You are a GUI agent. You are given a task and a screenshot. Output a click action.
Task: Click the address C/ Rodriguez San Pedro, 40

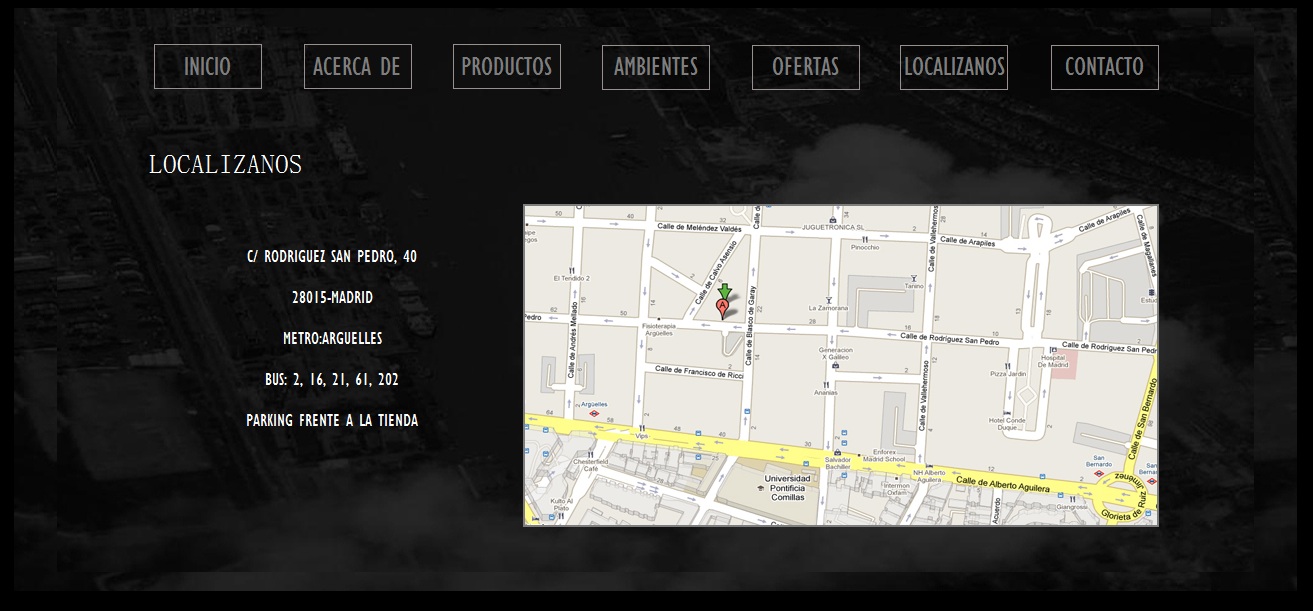click(x=332, y=256)
